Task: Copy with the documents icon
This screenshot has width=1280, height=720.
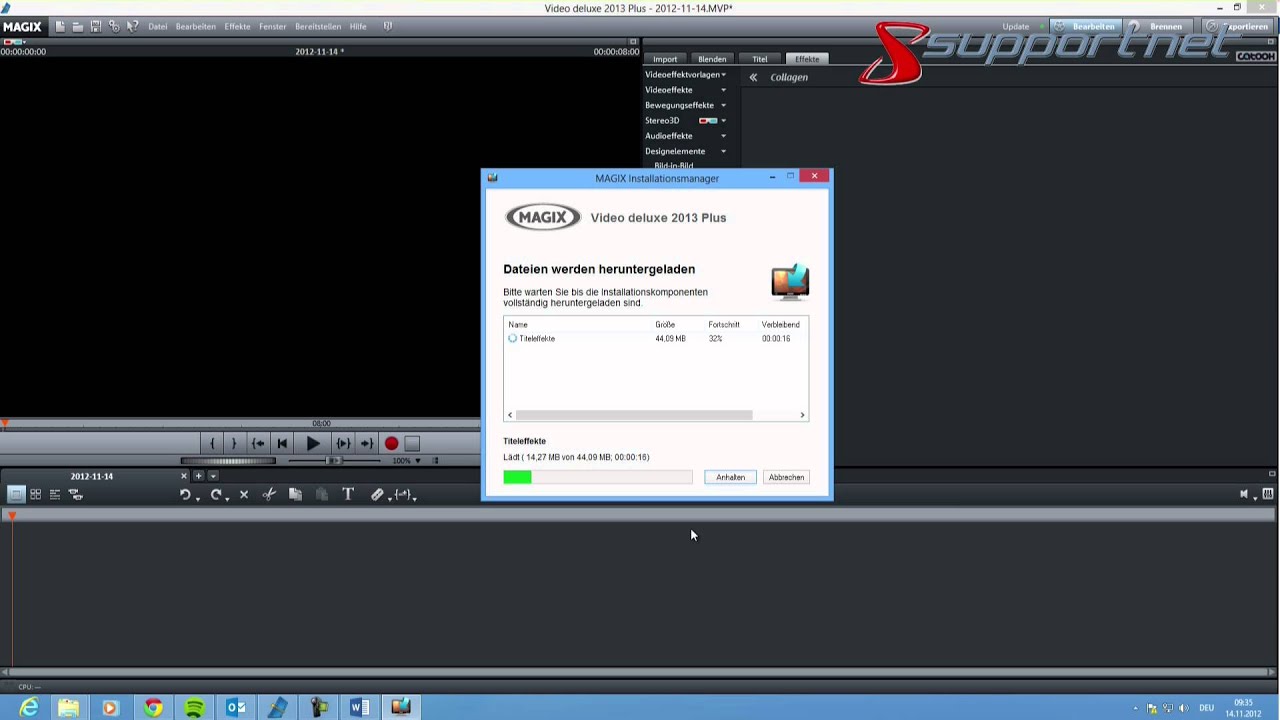Action: 295,494
